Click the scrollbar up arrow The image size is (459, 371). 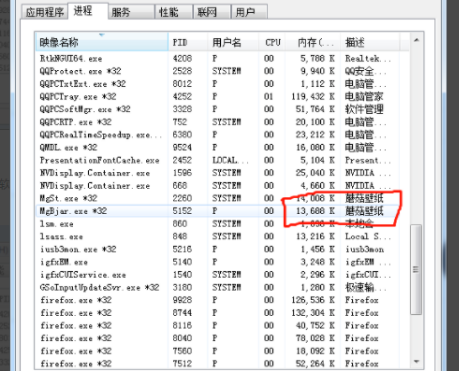coord(416,40)
